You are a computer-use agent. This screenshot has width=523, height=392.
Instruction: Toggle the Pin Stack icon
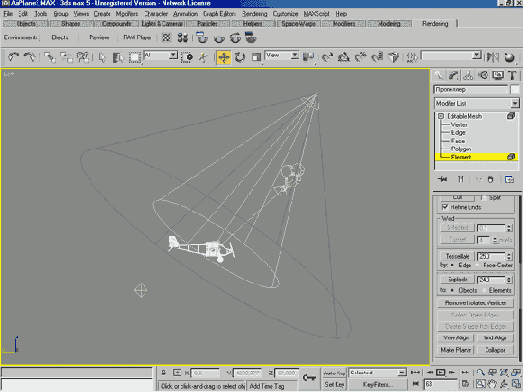click(443, 179)
